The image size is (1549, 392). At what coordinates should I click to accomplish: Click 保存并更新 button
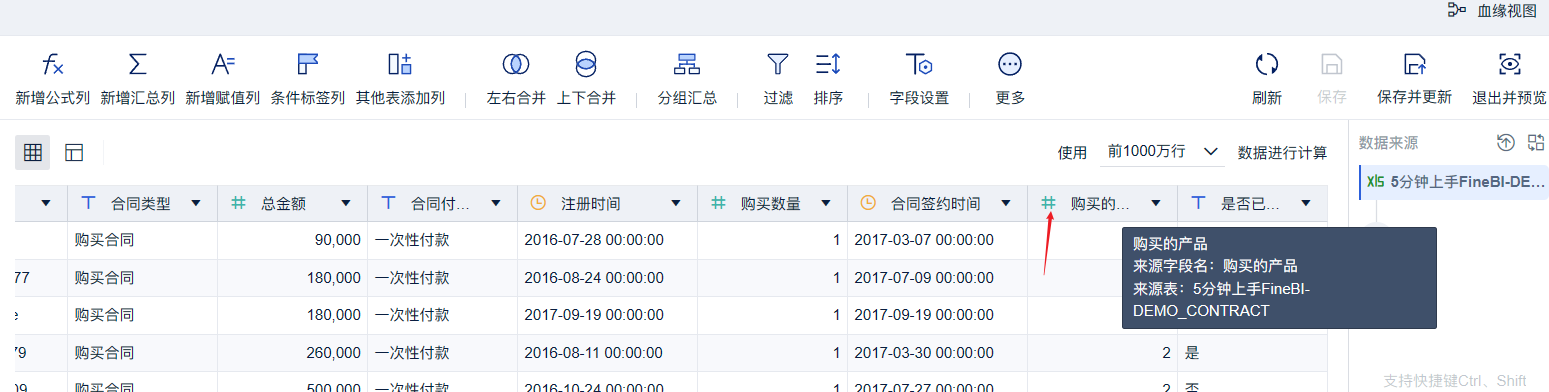point(1414,80)
